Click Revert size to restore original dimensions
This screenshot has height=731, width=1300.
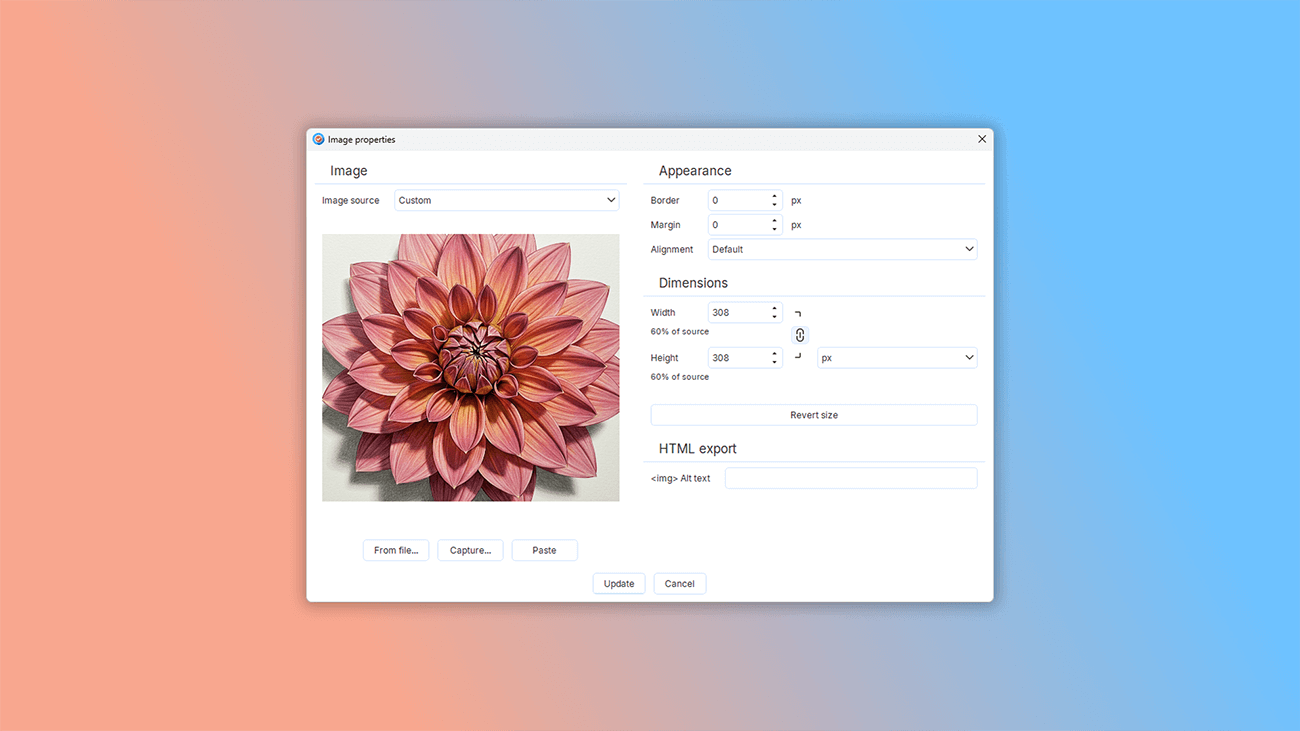pos(813,414)
